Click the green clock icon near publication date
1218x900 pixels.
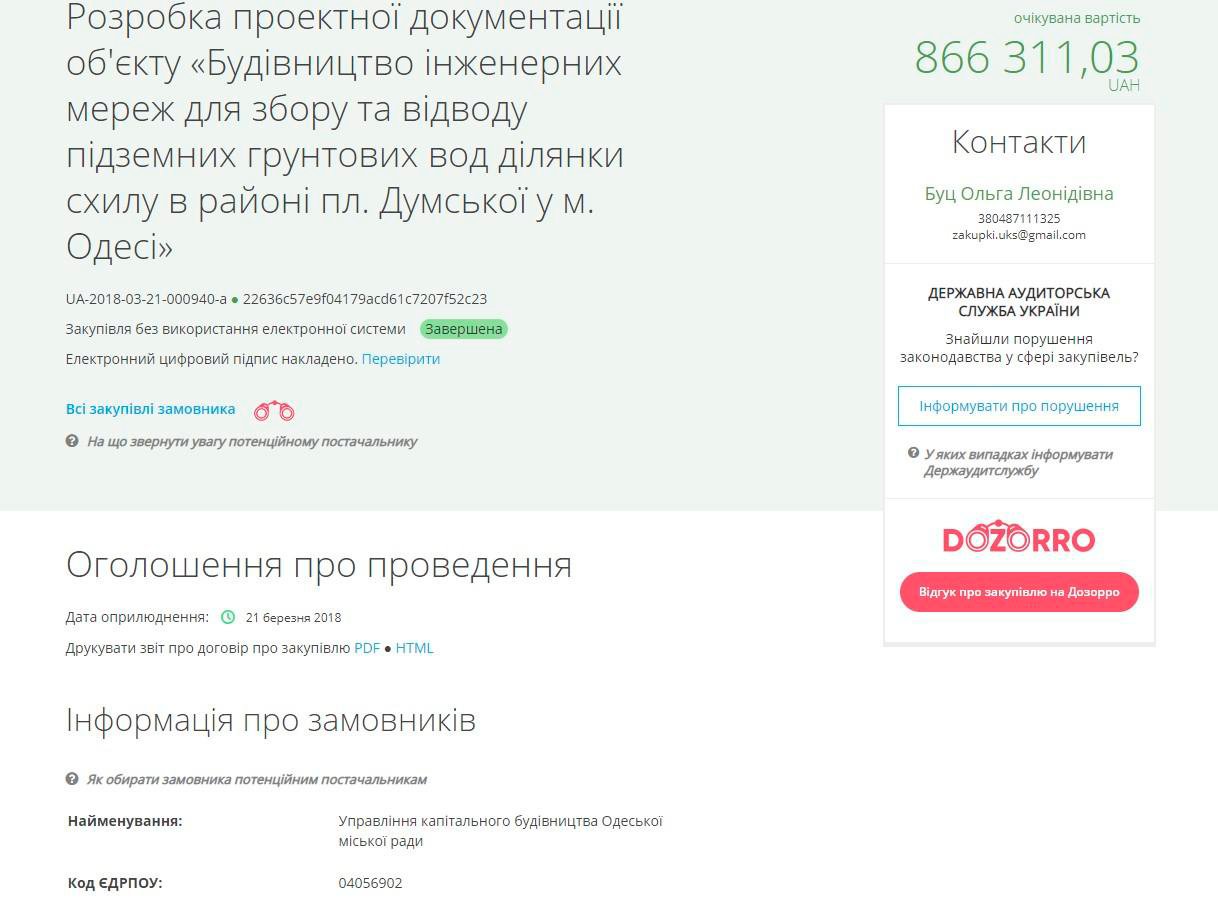coord(228,617)
